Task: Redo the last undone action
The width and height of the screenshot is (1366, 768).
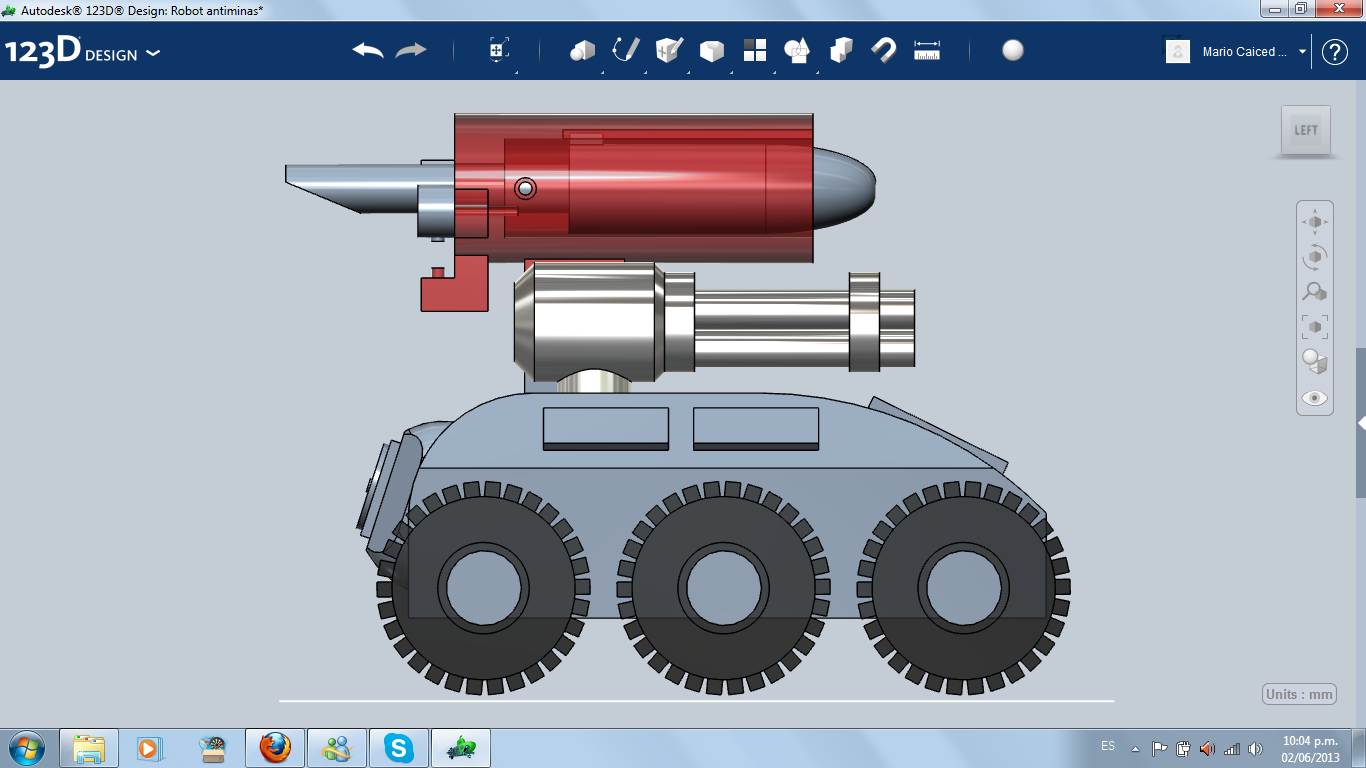Action: click(411, 50)
